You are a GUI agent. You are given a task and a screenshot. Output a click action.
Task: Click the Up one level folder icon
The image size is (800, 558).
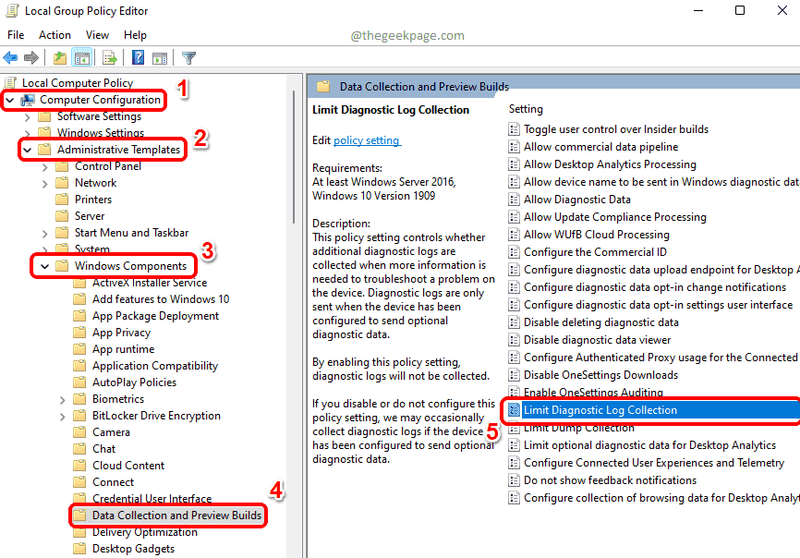60,58
